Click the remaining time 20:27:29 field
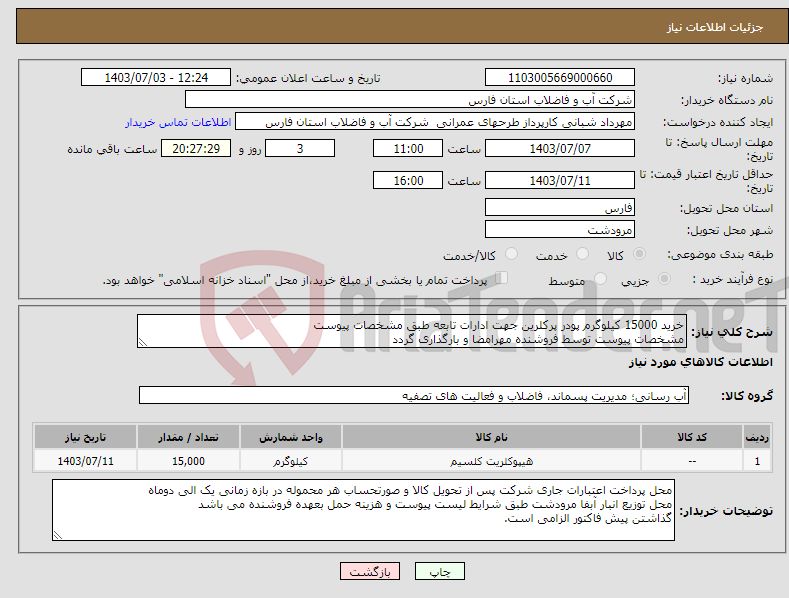The width and height of the screenshot is (789, 598). [x=196, y=148]
